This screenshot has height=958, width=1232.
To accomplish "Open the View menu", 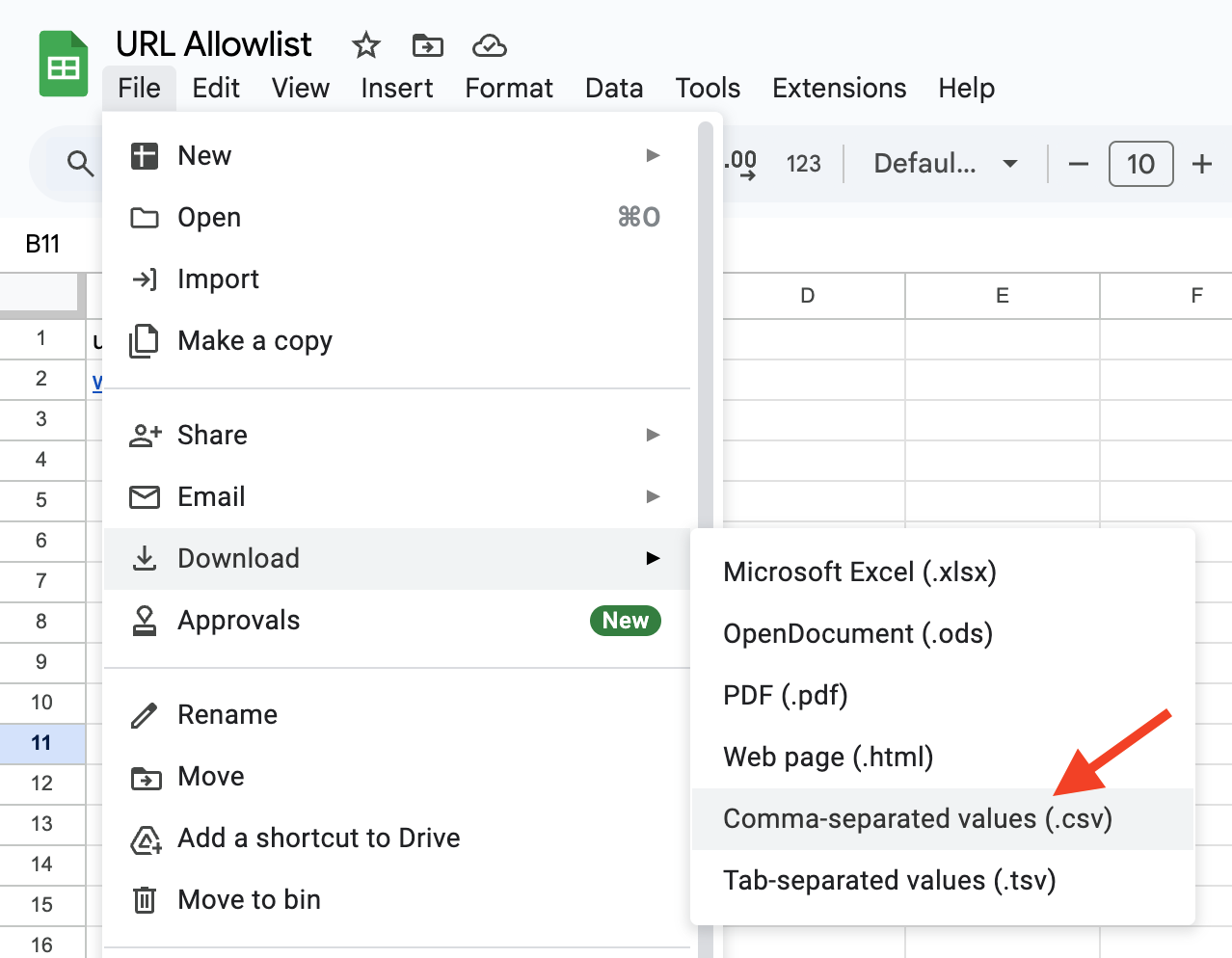I will click(x=301, y=88).
